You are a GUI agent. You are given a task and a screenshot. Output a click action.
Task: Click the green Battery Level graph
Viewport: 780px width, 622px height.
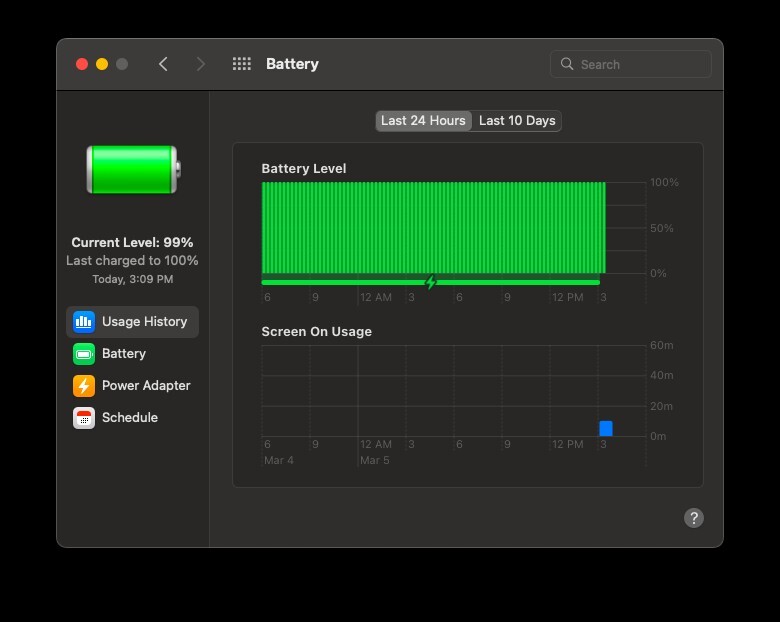(433, 227)
